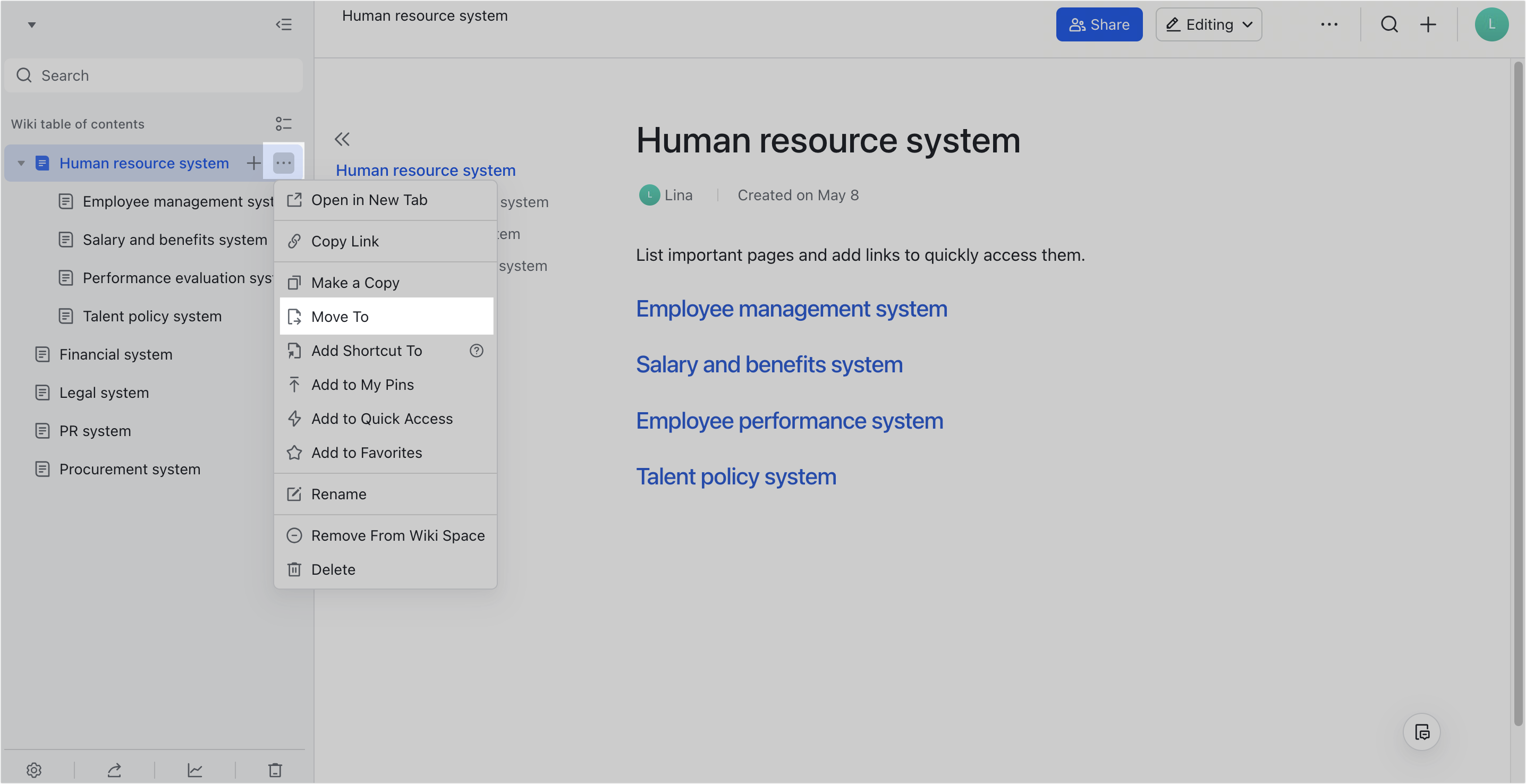Viewport: 1526px width, 784px height.
Task: Choose Remove From Wiki Space
Action: (386, 535)
